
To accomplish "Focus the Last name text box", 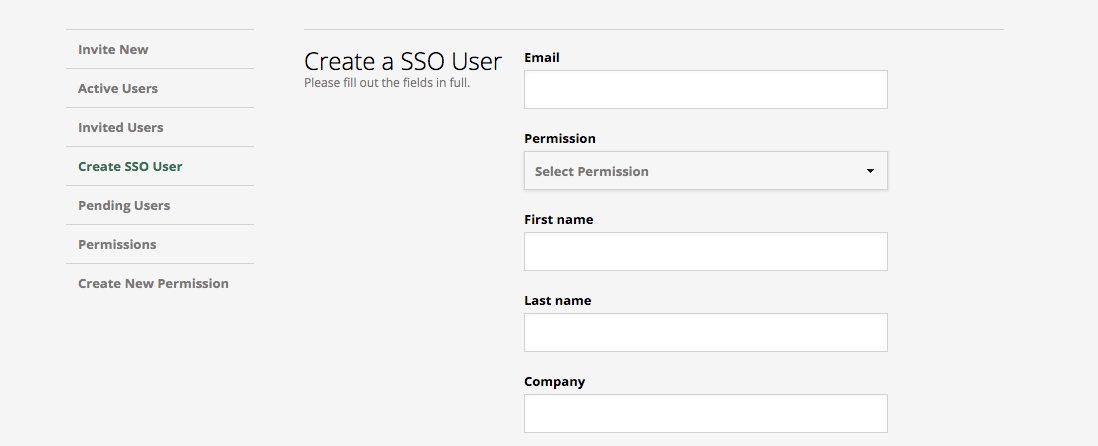I will (705, 333).
